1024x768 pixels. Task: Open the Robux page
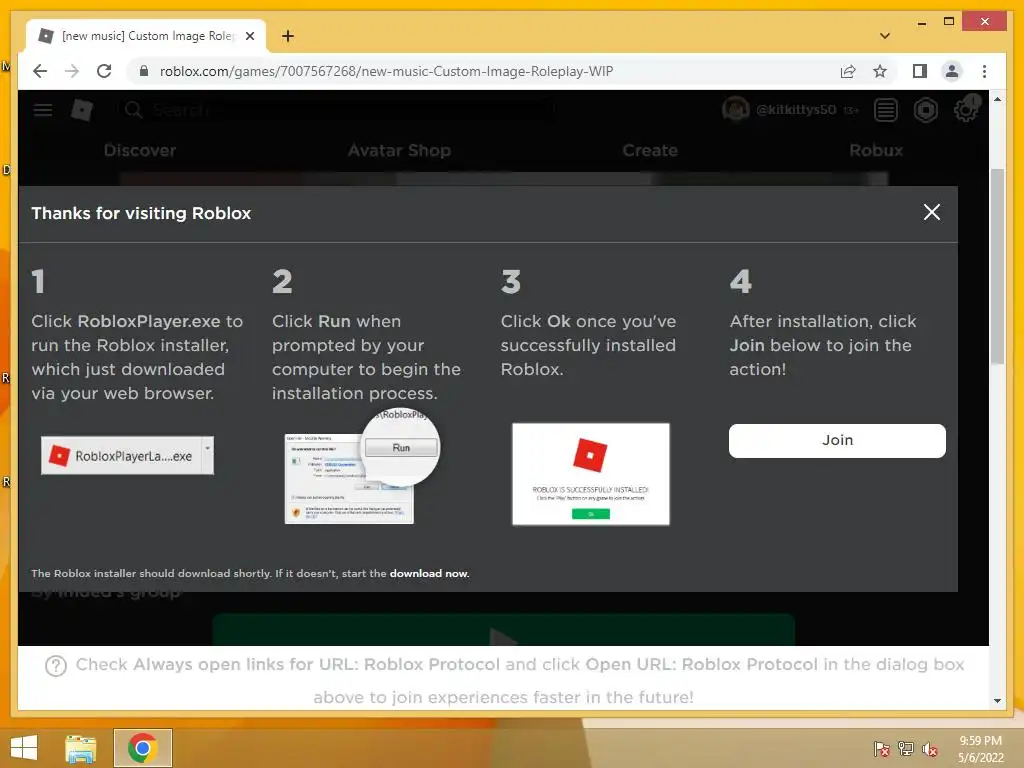click(x=876, y=150)
